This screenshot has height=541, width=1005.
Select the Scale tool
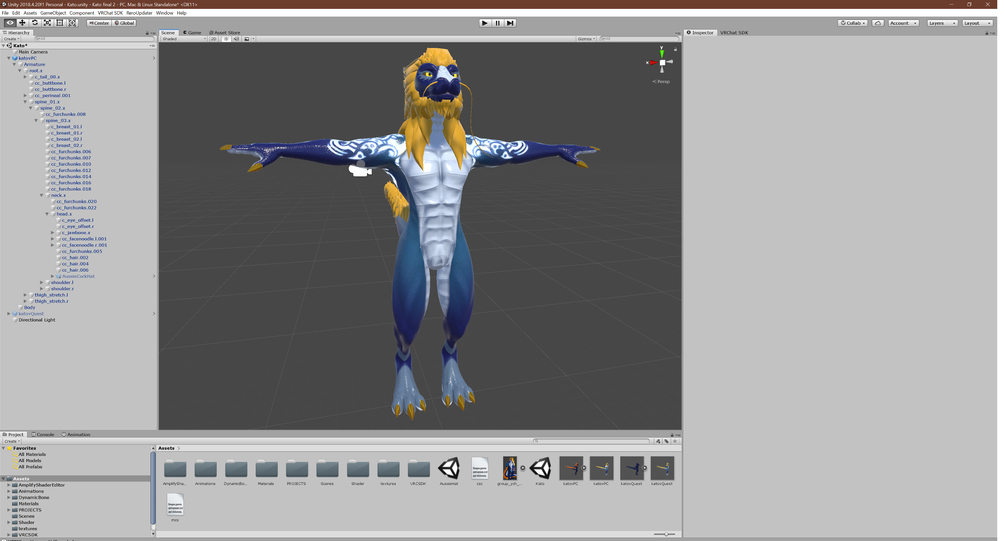(x=47, y=22)
